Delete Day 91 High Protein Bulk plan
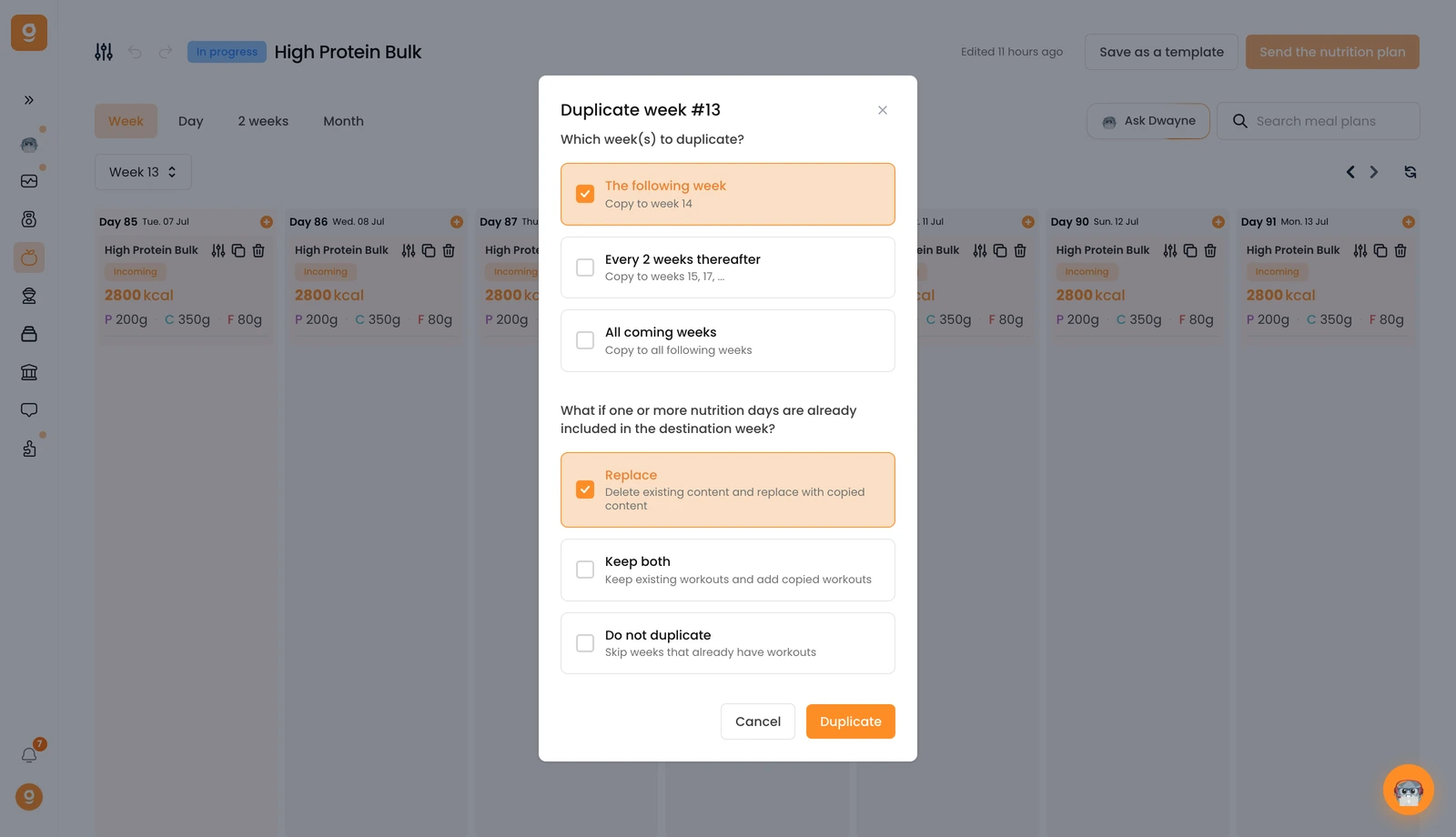The image size is (1456, 837). pos(1400,250)
